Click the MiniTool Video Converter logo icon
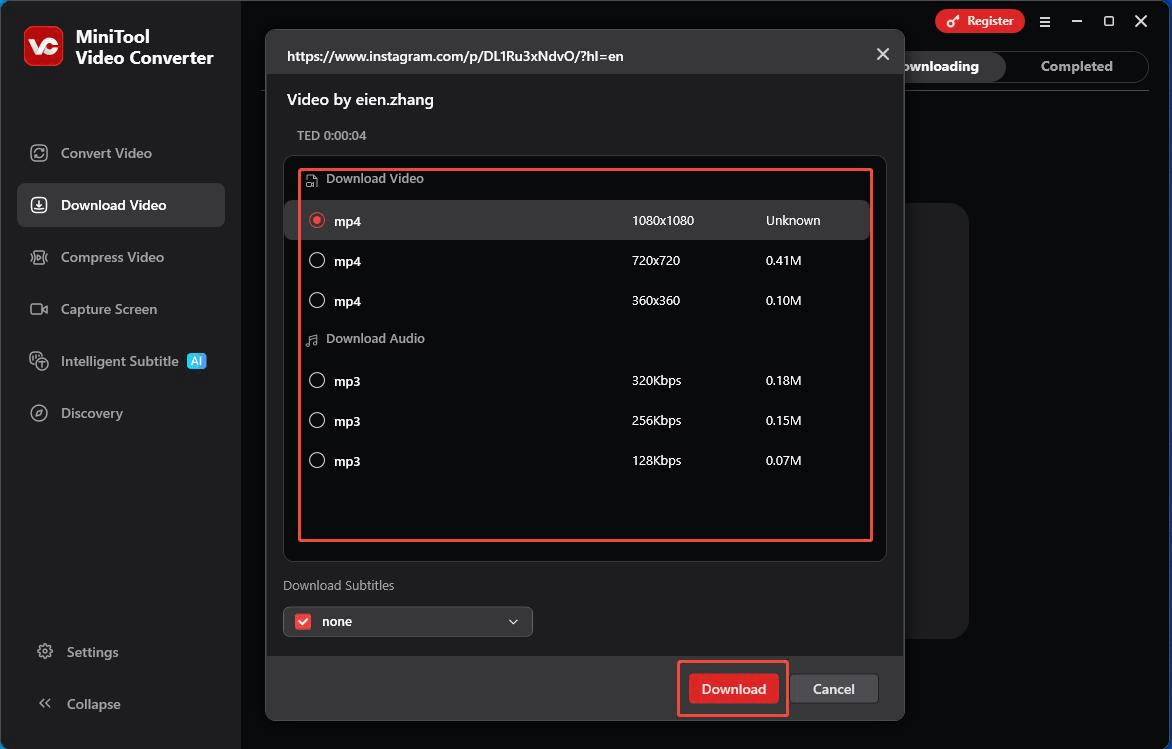This screenshot has height=749, width=1172. click(x=43, y=46)
